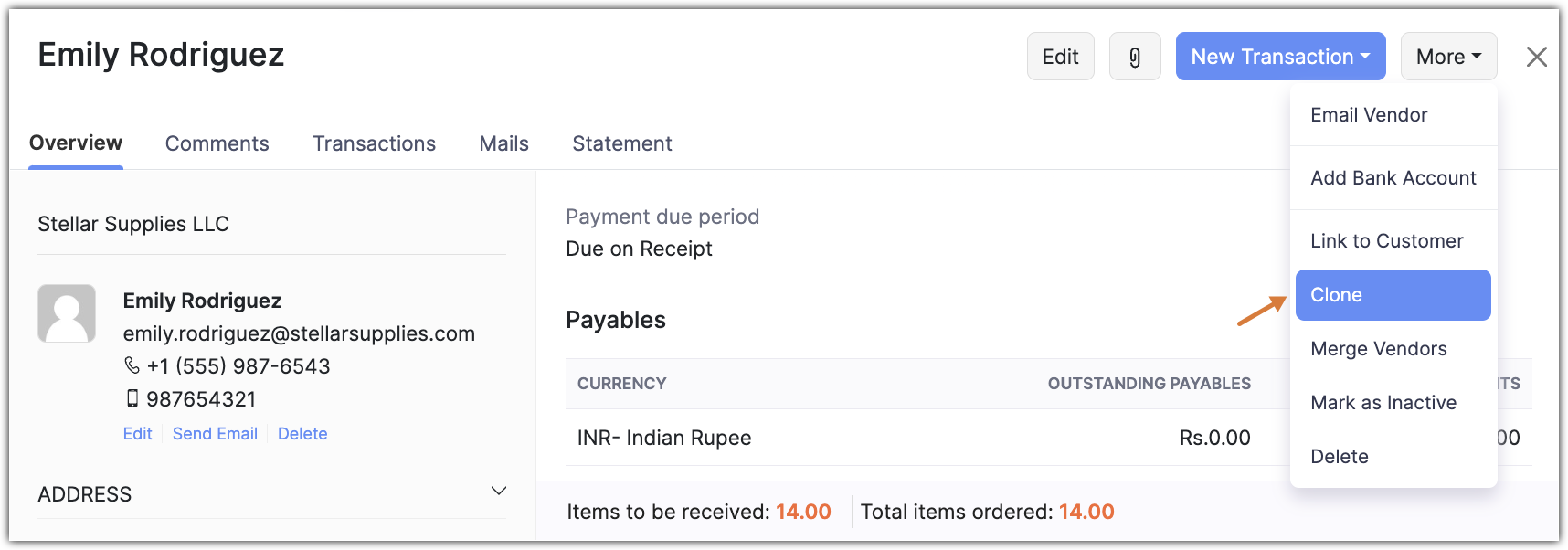The image size is (1568, 550).
Task: Click the Delete link under contact details
Action: tap(302, 434)
